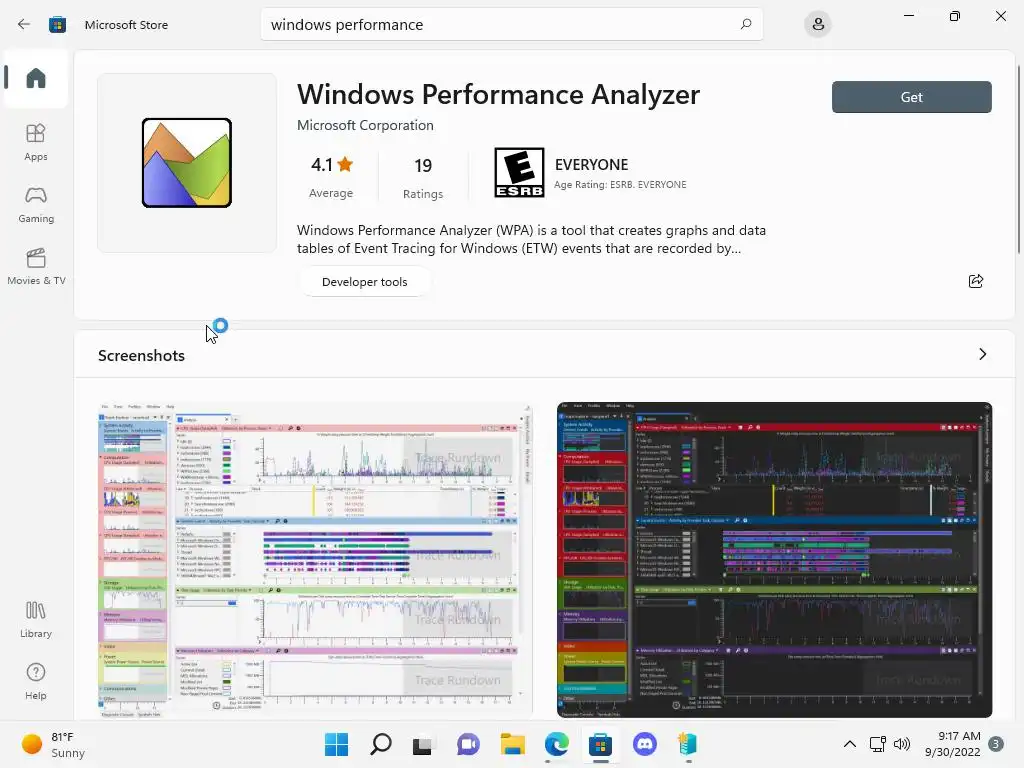Go back with the back arrow

[x=24, y=24]
